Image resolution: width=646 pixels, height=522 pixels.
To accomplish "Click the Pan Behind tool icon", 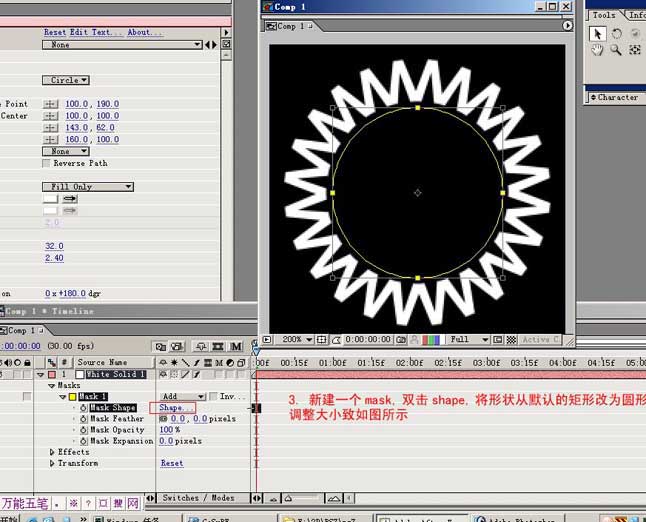I will (x=635, y=50).
